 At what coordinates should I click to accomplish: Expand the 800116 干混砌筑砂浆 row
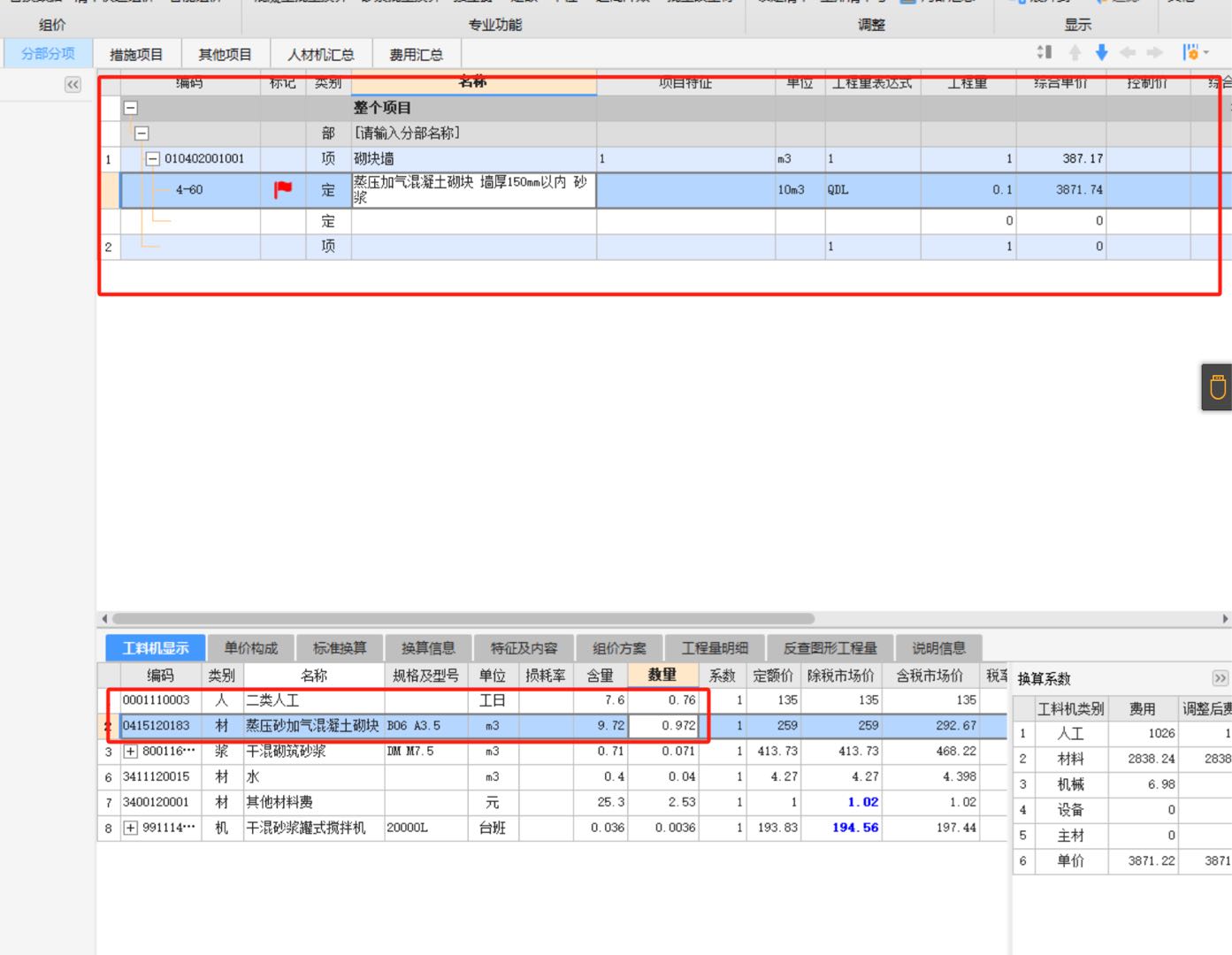(131, 752)
